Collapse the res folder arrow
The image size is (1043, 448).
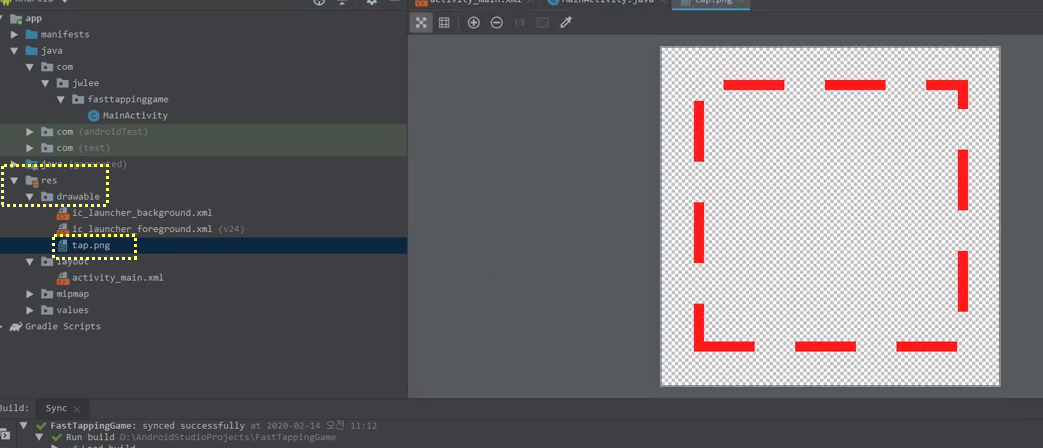point(14,180)
